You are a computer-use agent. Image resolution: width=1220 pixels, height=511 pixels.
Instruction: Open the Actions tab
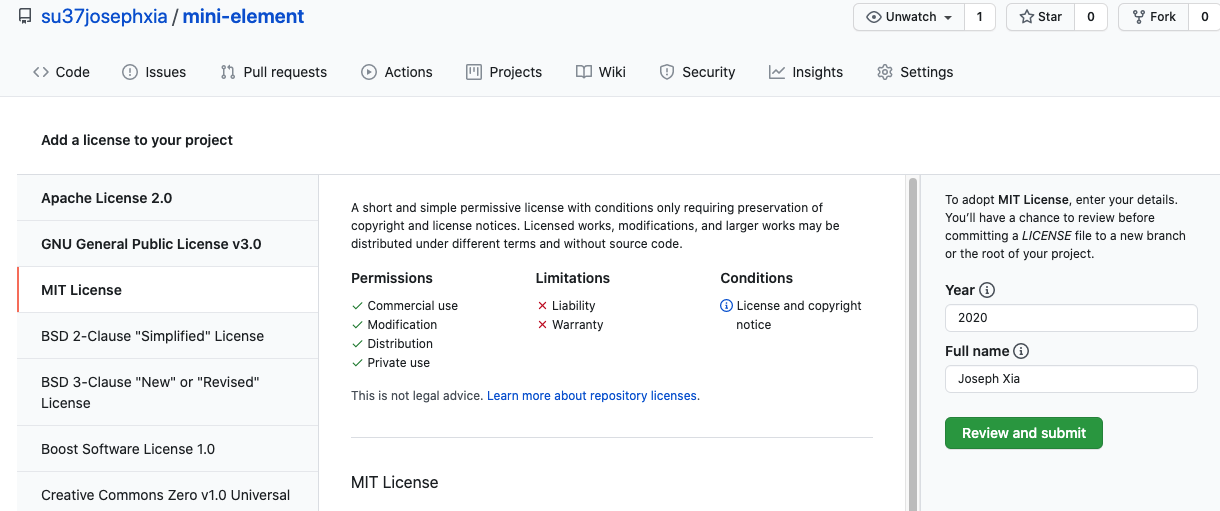397,72
